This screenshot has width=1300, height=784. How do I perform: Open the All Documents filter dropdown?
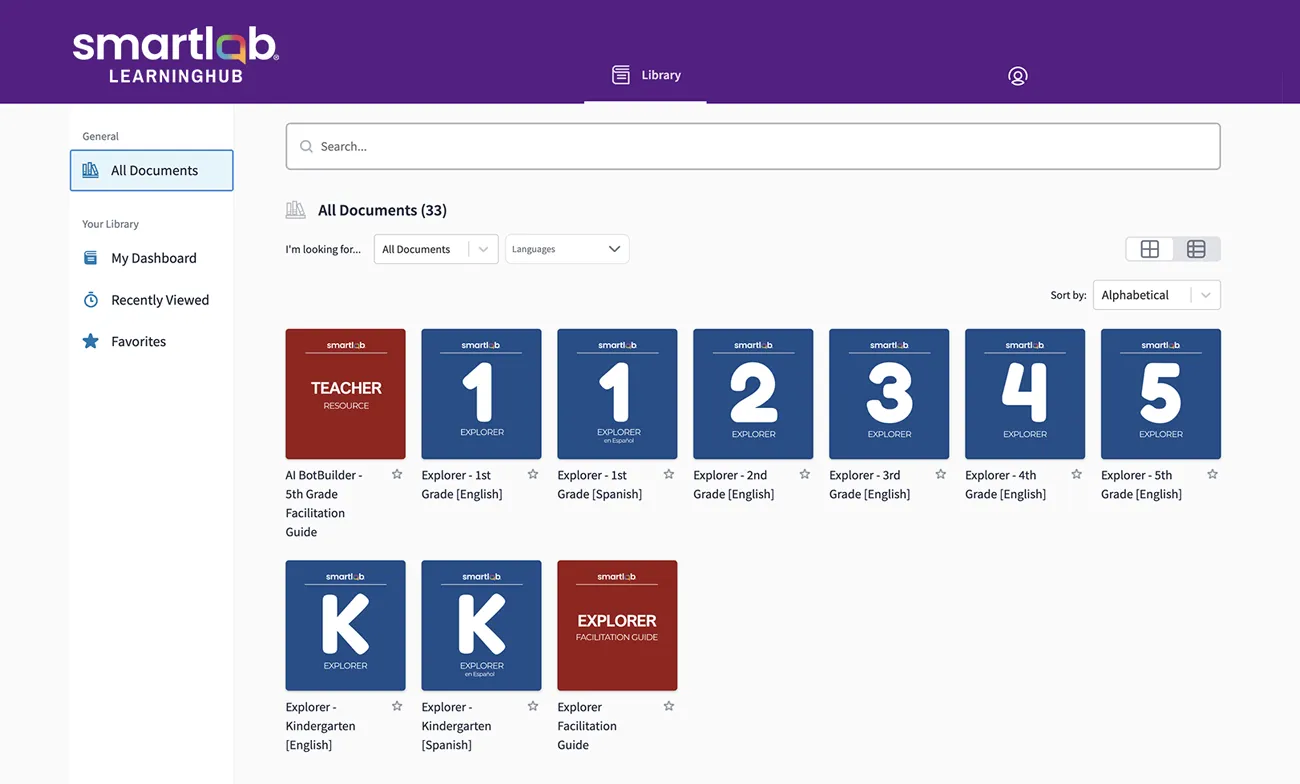[436, 249]
